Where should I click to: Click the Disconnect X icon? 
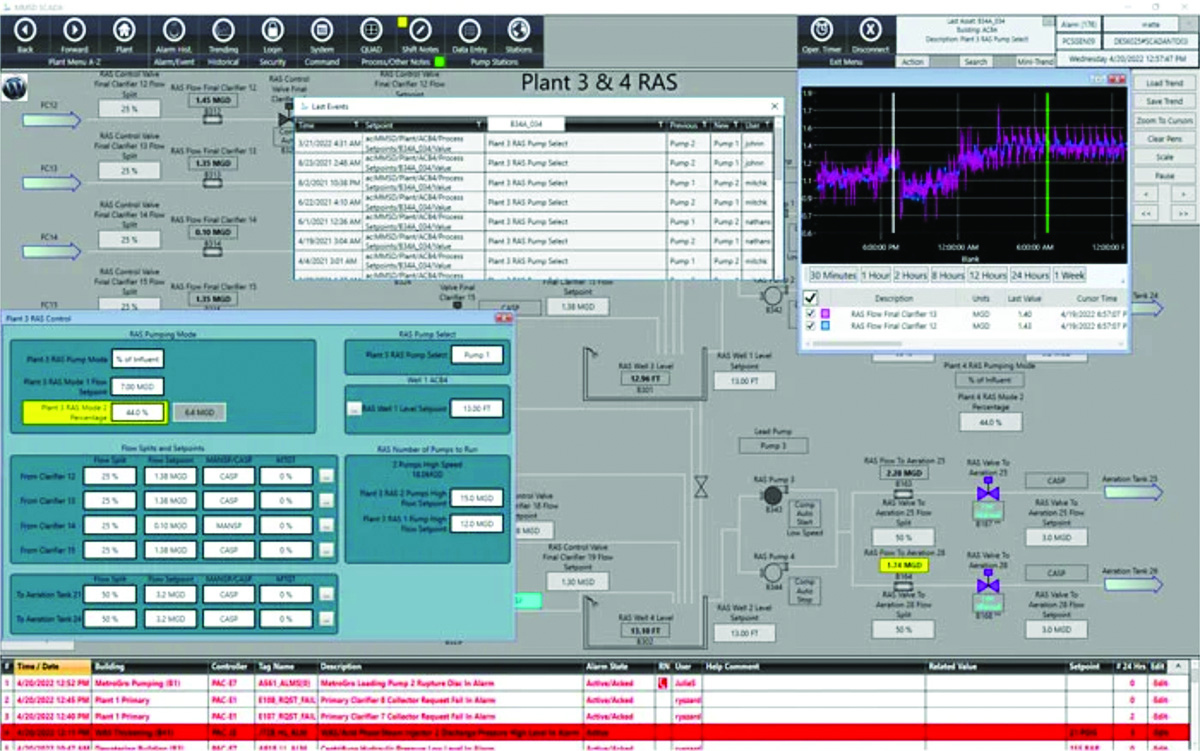(x=871, y=30)
